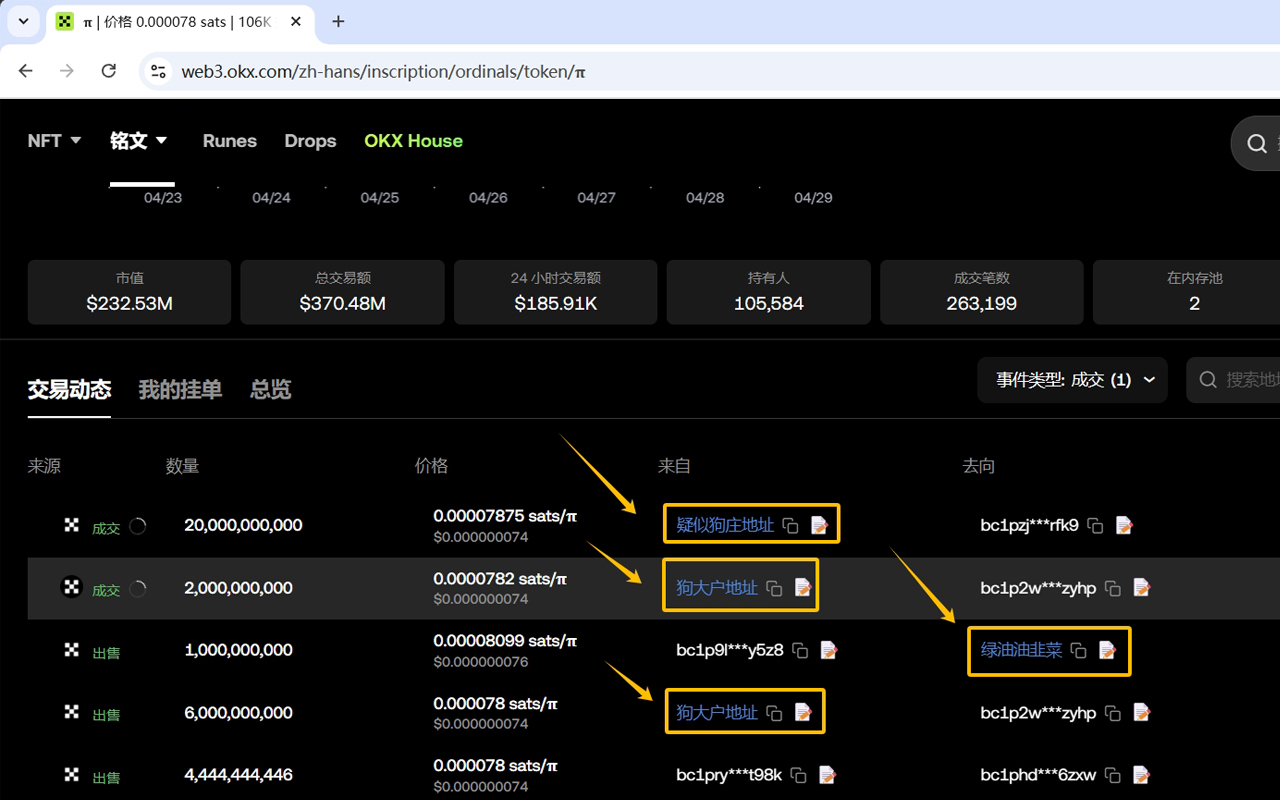Switch to the 我的挂单 tab
This screenshot has width=1280, height=800.
pos(180,390)
